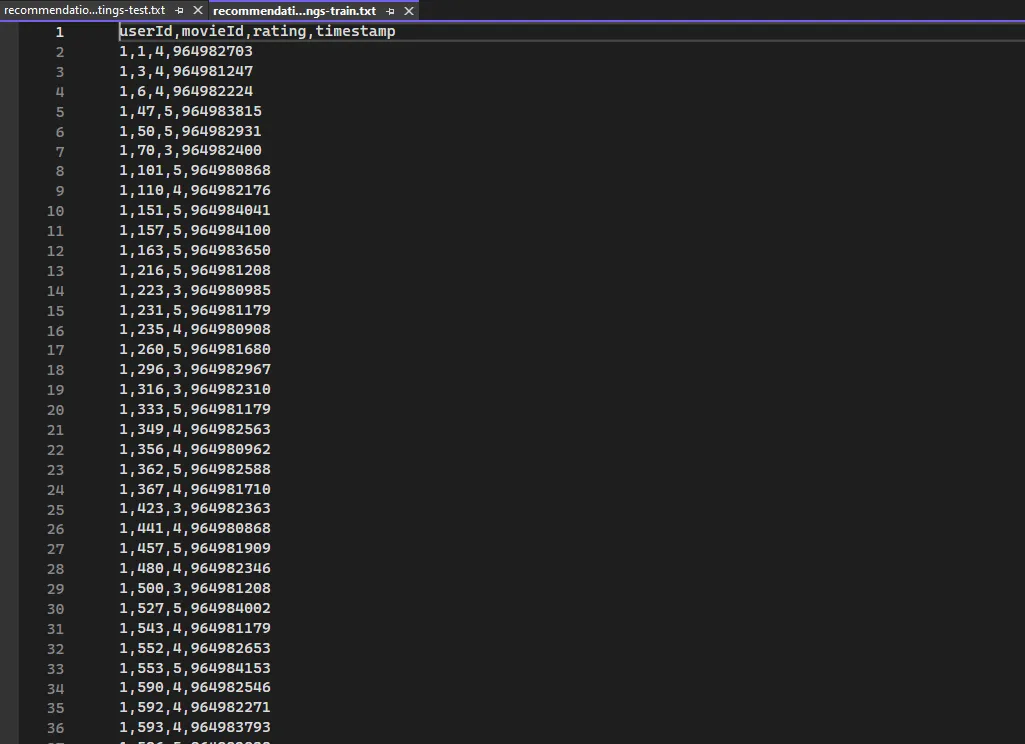Close the ratings-train.txt tab
Viewport: 1025px width, 744px height.
pyautogui.click(x=408, y=11)
